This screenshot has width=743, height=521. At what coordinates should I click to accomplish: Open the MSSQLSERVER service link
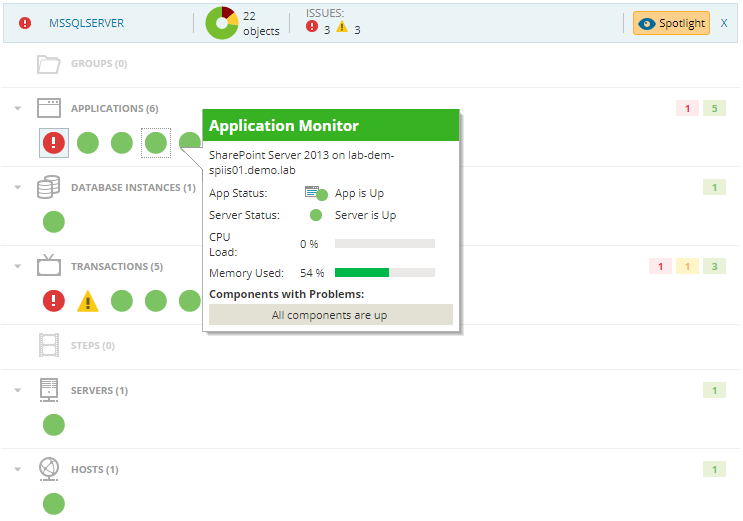86,23
